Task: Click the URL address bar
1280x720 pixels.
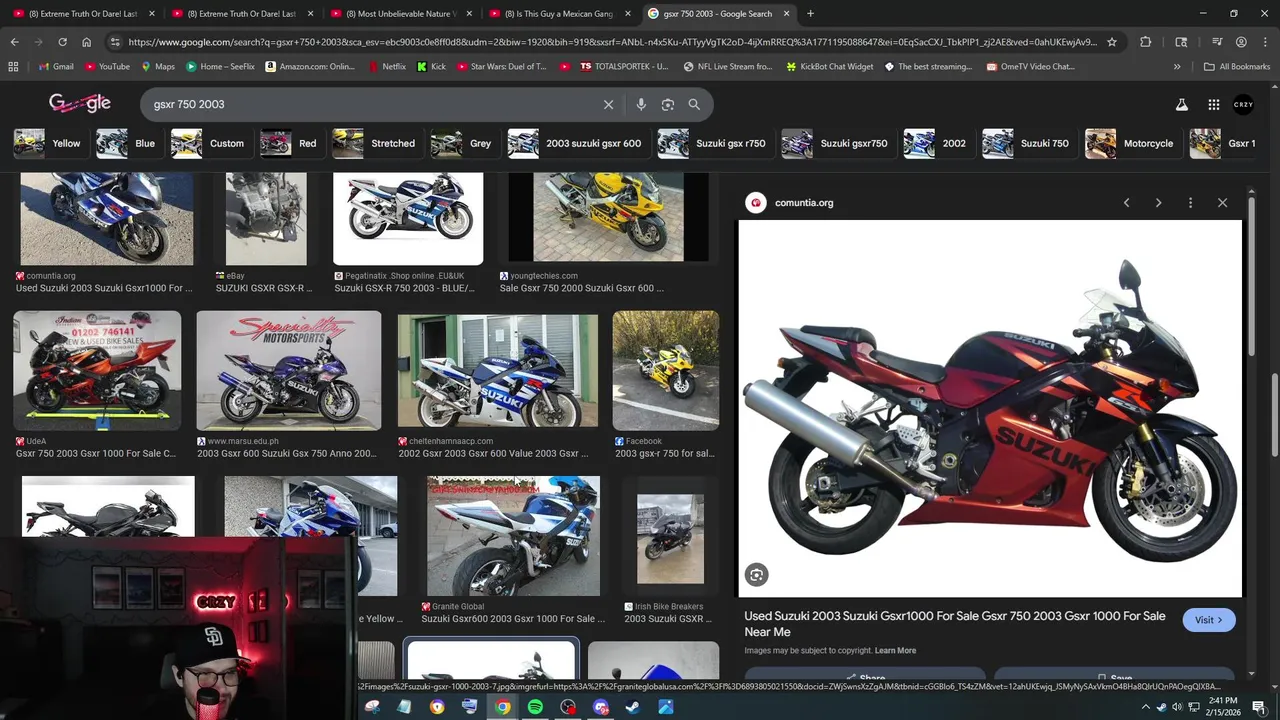Action: click(612, 42)
